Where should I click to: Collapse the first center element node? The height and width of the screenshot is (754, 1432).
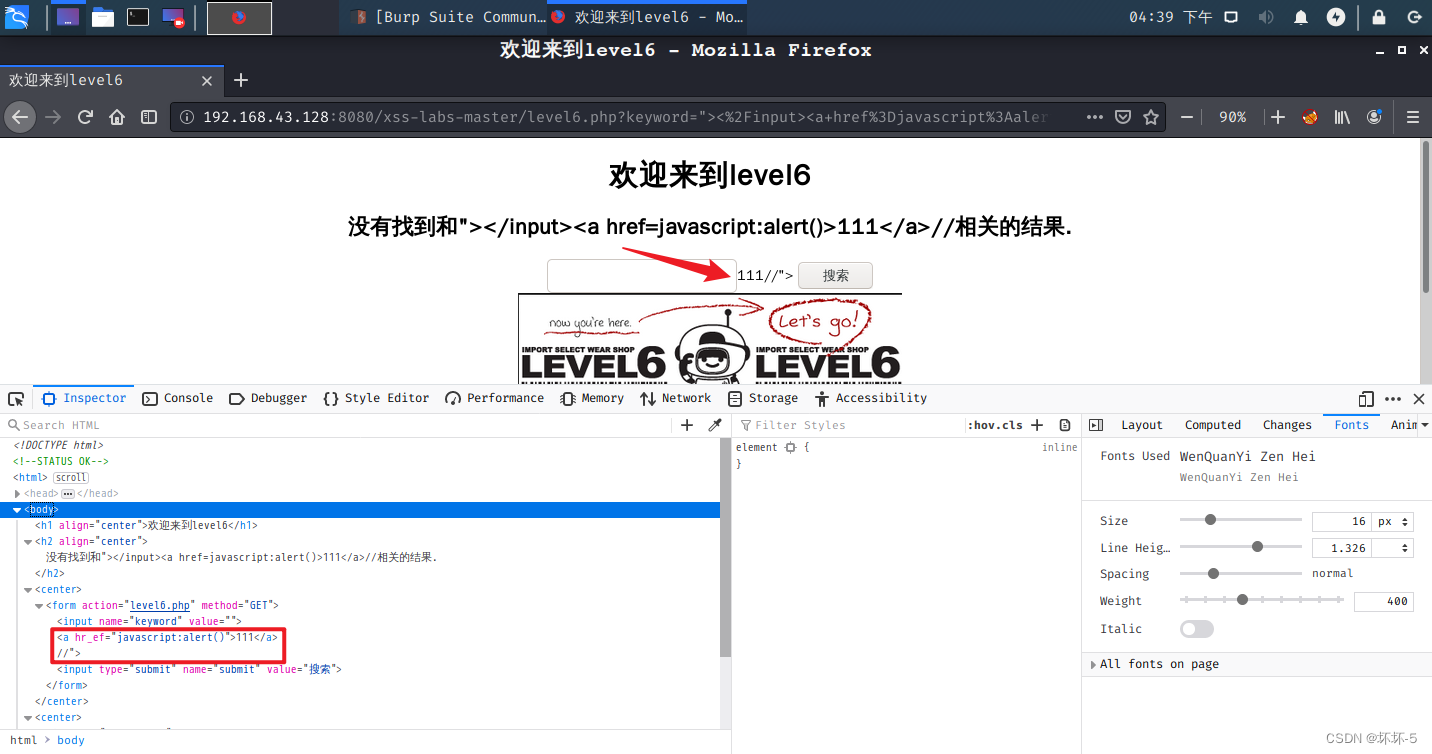point(27,590)
